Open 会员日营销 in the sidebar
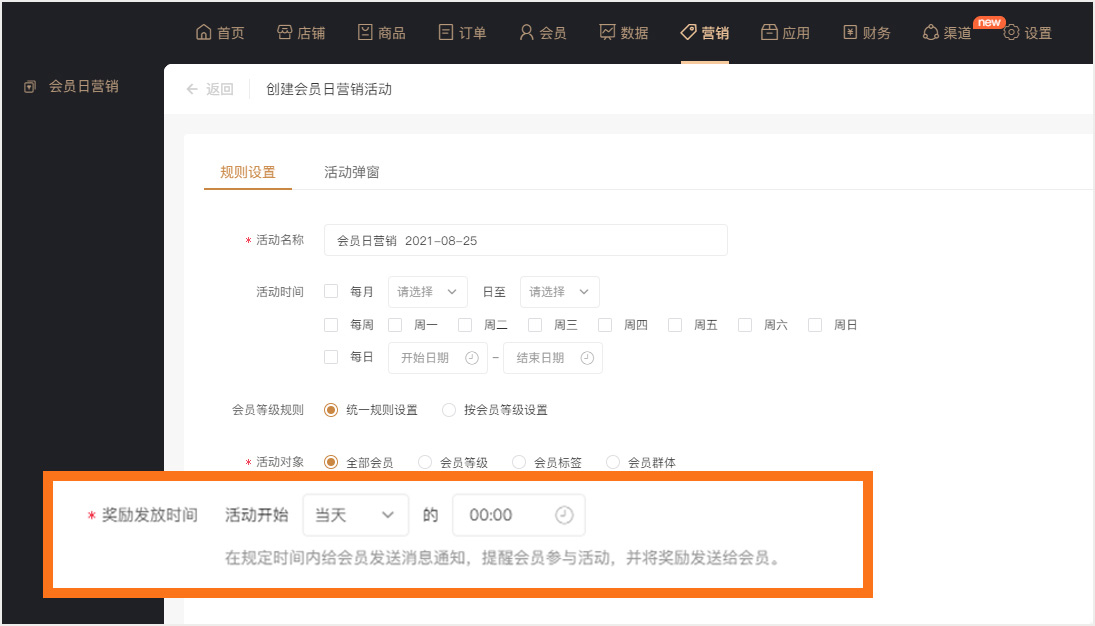 pos(83,86)
